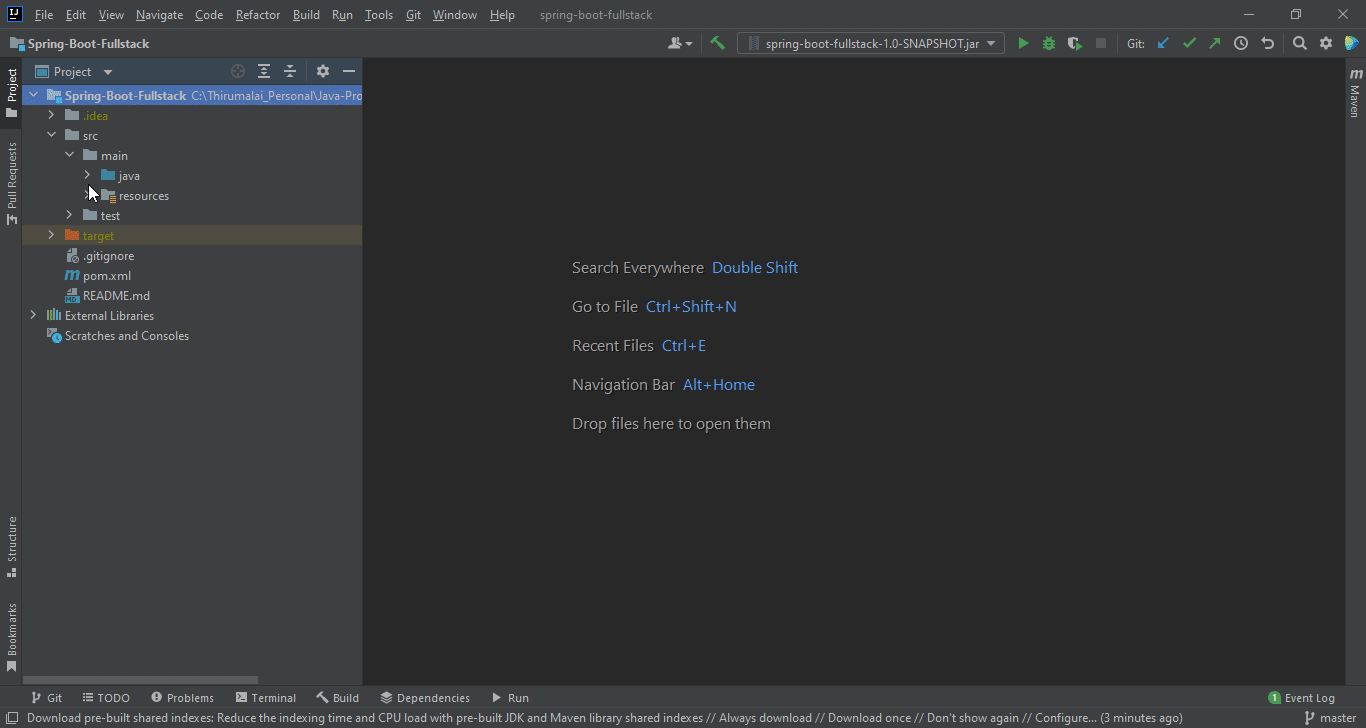
Task: Collapse the src folder
Action: pyautogui.click(x=51, y=135)
